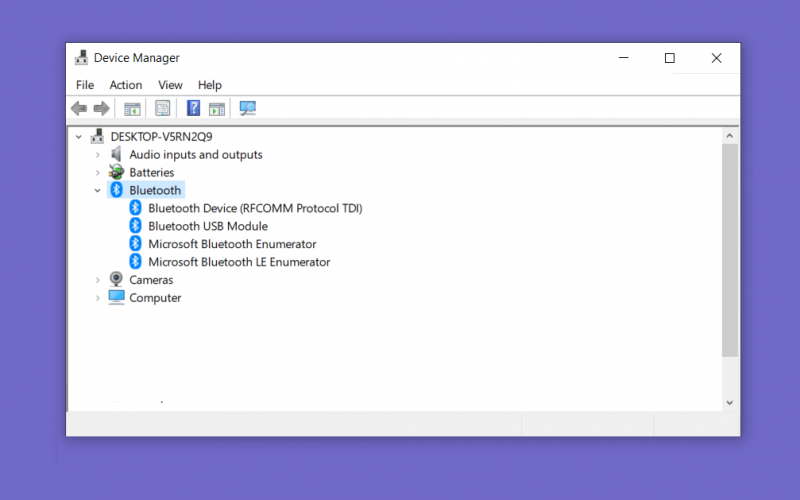Select Bluetooth Device (RFCOMM Protocol TDI)
The width and height of the screenshot is (800, 500).
255,208
